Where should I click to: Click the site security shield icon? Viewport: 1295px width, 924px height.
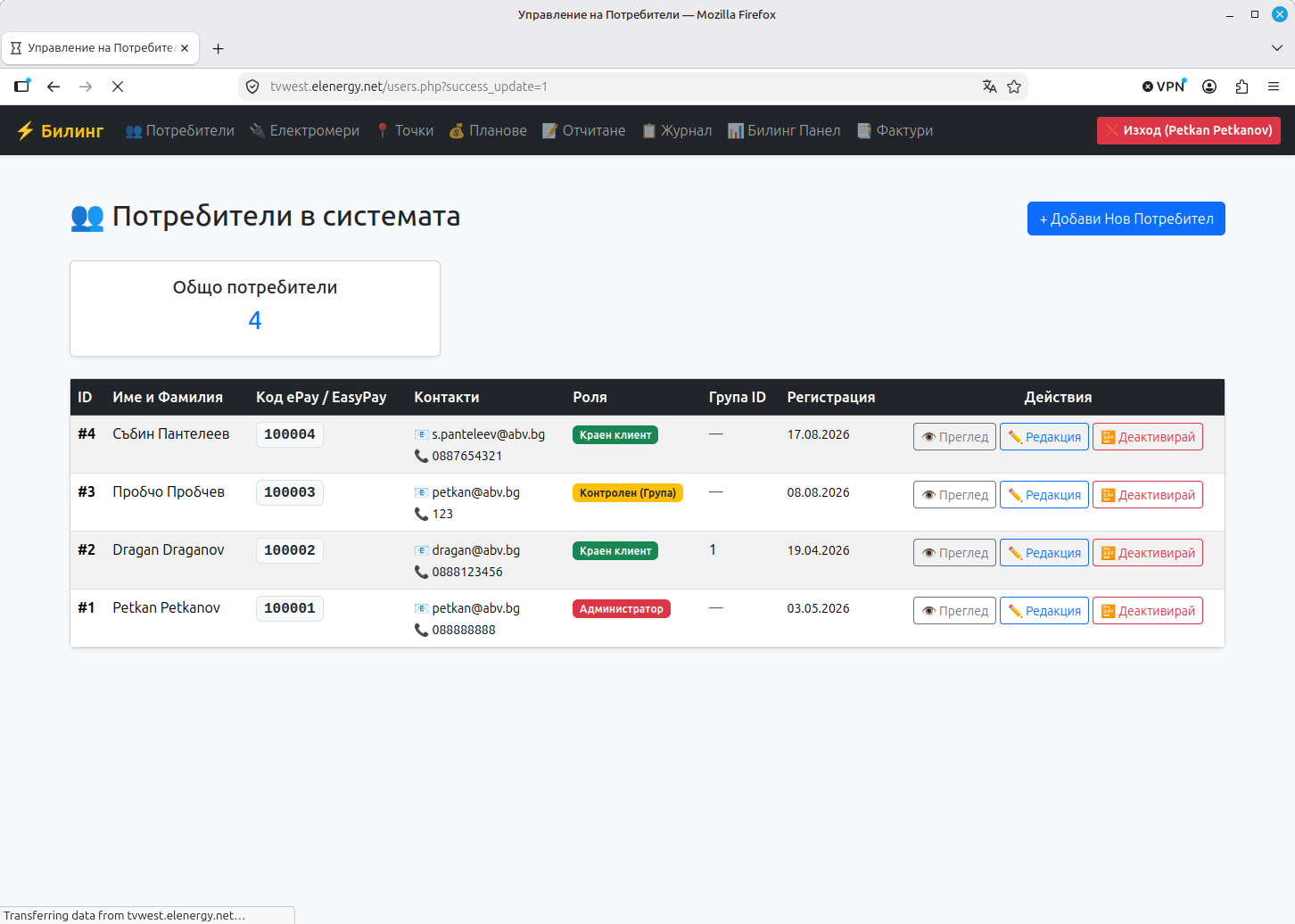point(252,87)
